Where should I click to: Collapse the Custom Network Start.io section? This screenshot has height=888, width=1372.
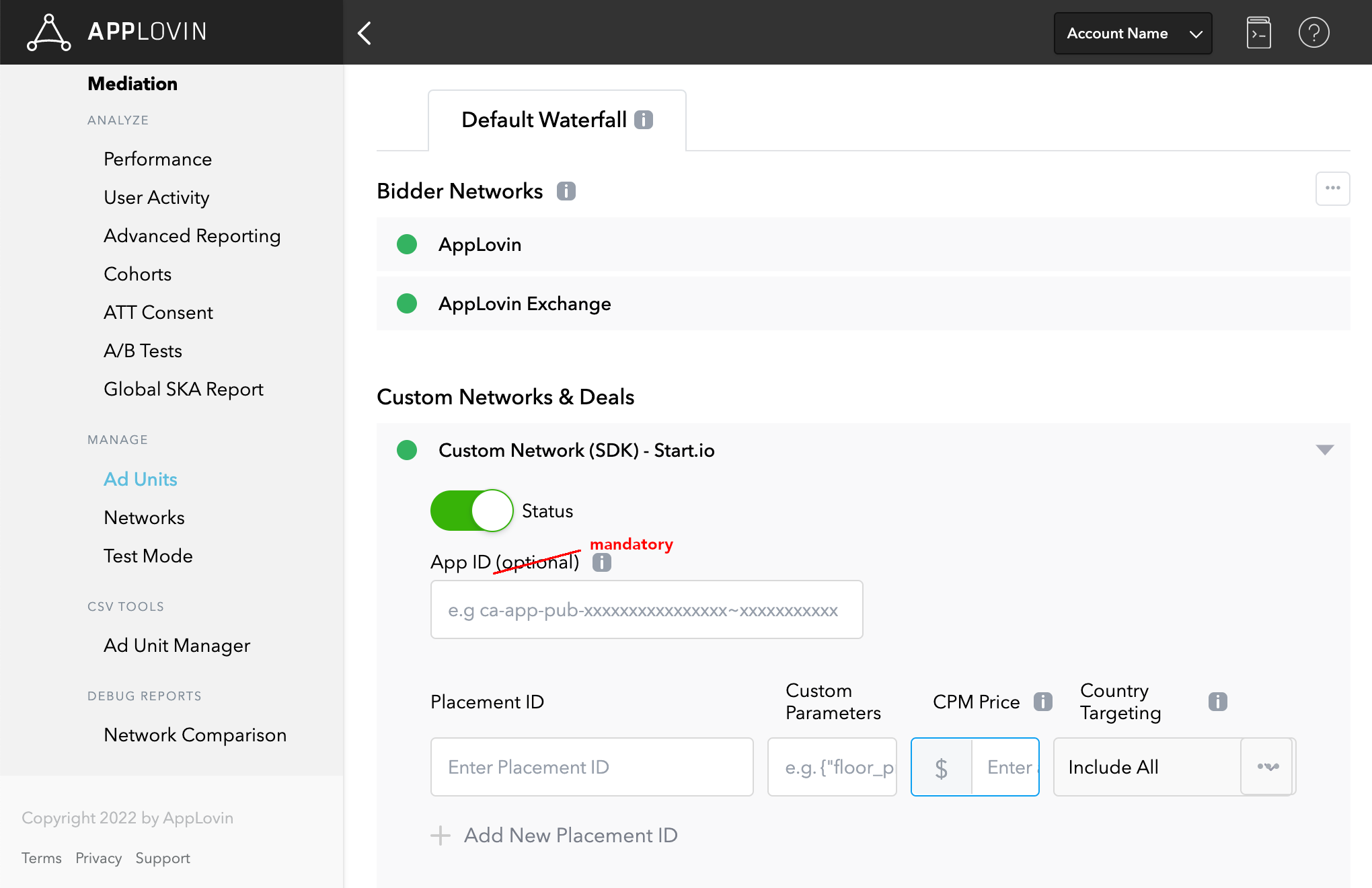[1325, 450]
